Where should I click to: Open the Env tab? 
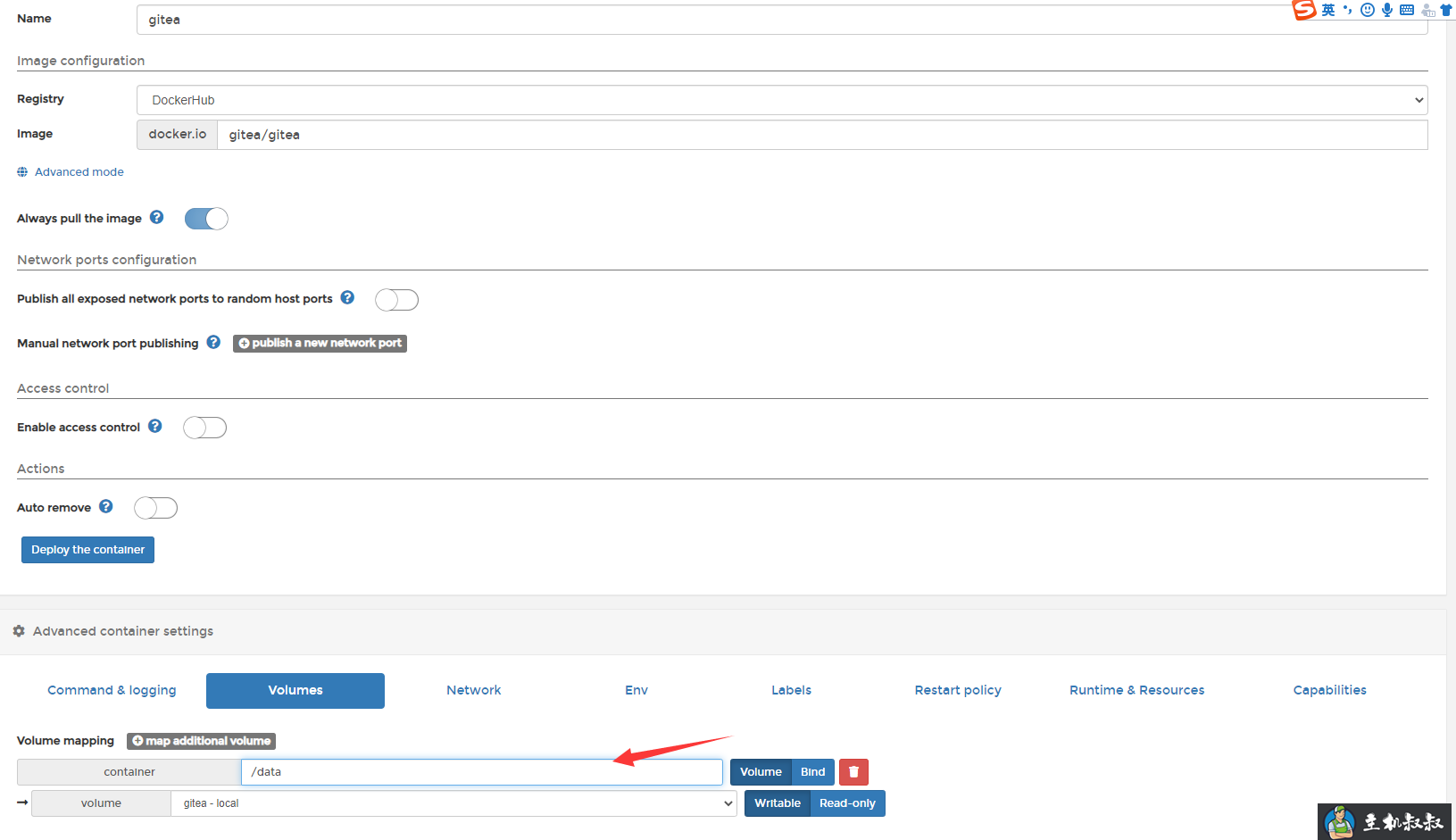pyautogui.click(x=636, y=690)
